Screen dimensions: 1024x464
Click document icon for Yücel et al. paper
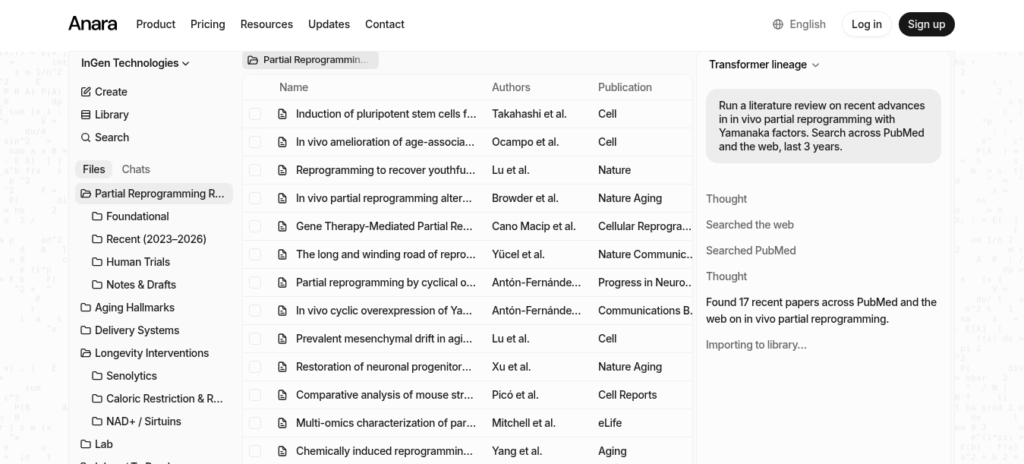pos(282,254)
